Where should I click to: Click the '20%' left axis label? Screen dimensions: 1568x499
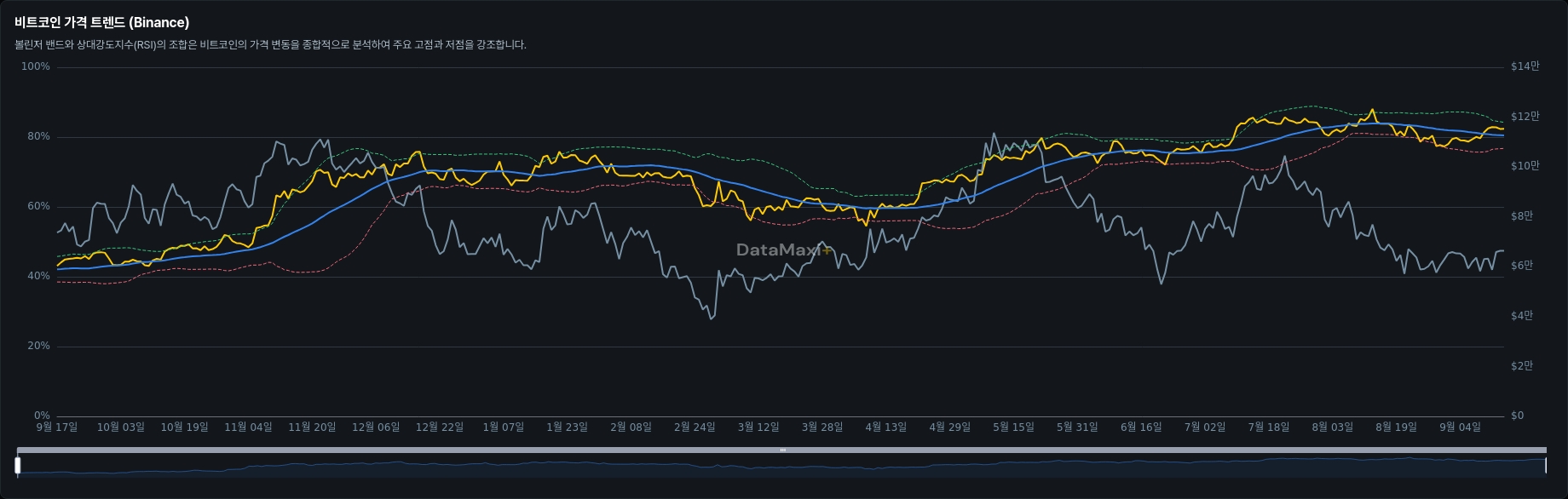[x=38, y=346]
